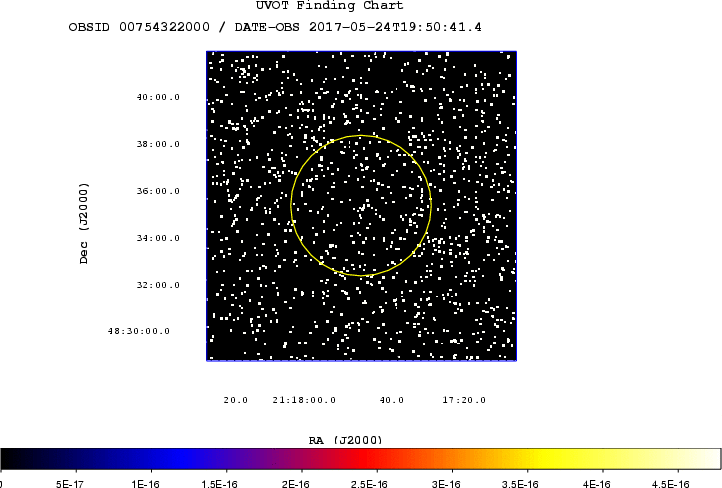This screenshot has height=488, width=722.
Task: Click the 'UVOT Finding Chart' title
Action: tap(329, 6)
